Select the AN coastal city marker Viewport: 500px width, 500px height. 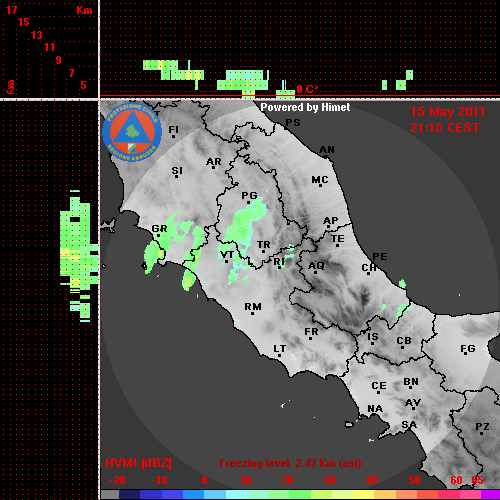point(326,156)
